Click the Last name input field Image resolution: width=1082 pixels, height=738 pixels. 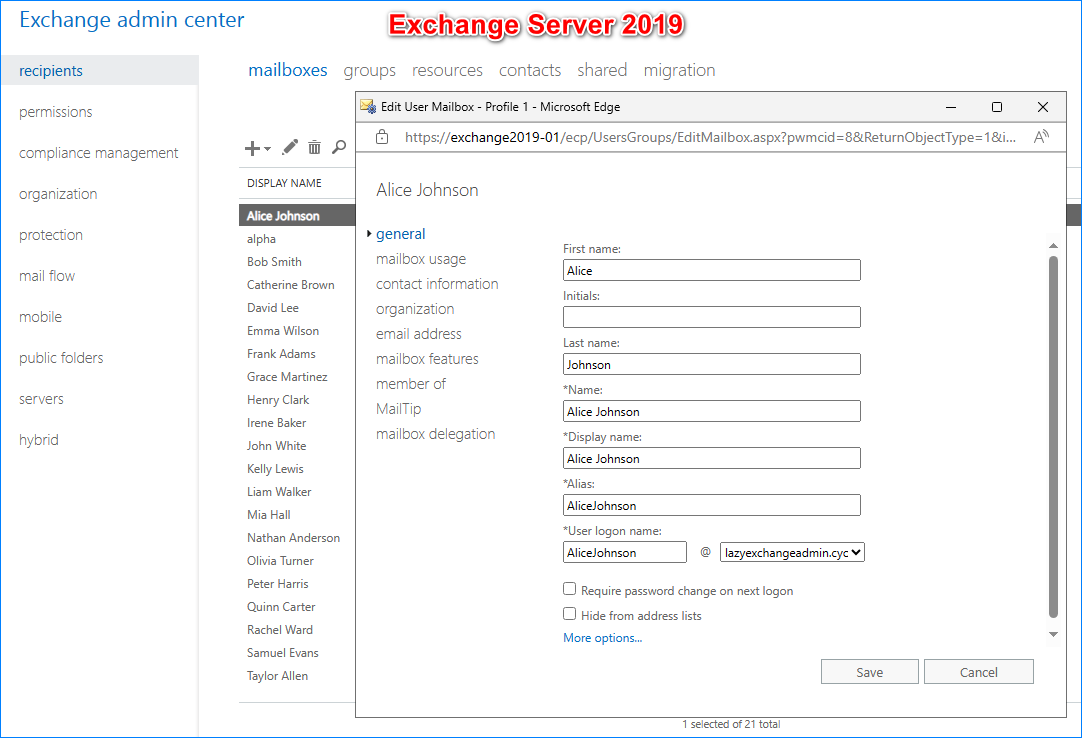pyautogui.click(x=711, y=364)
